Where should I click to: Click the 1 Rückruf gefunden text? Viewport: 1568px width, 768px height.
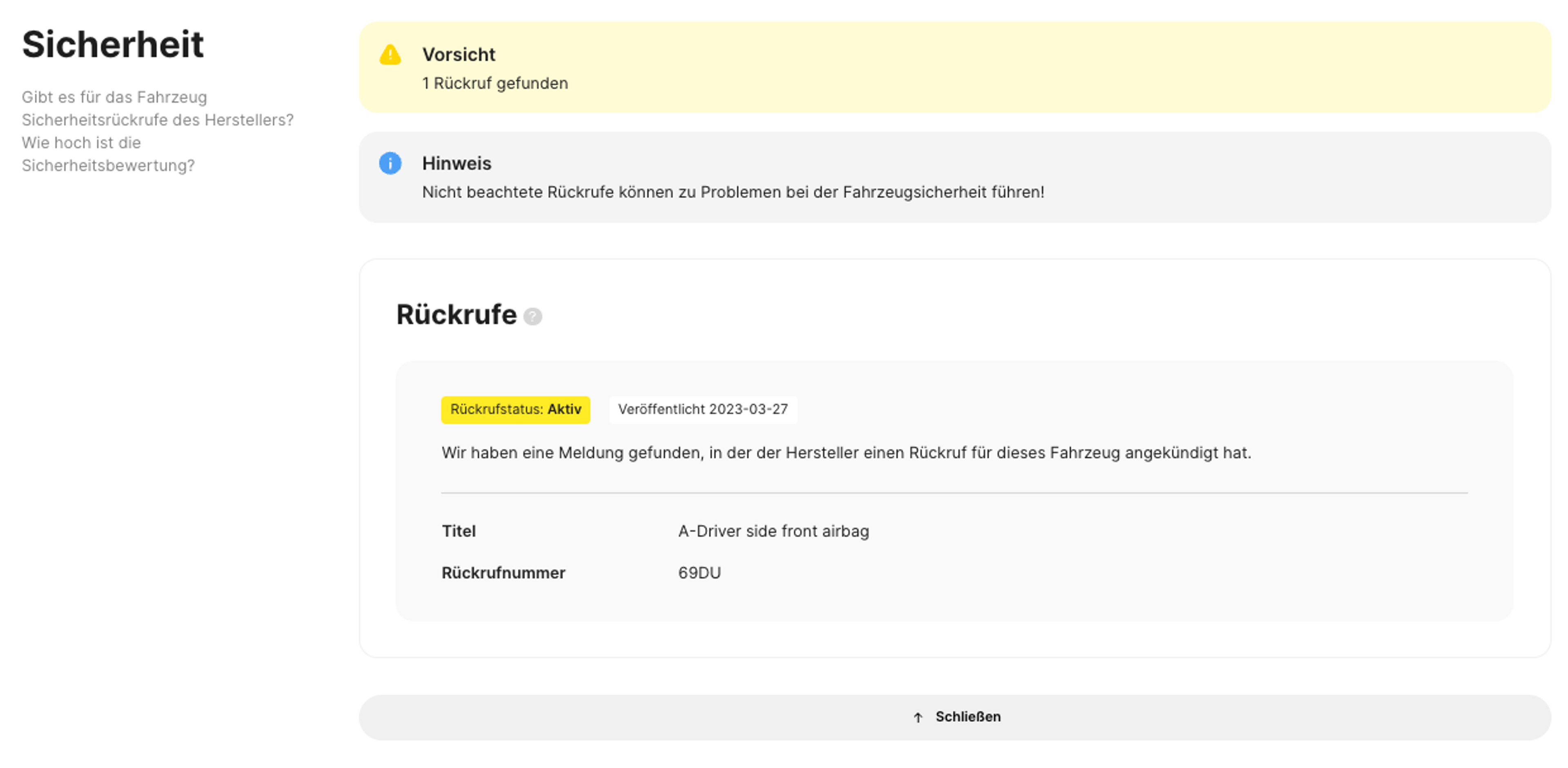(x=495, y=83)
